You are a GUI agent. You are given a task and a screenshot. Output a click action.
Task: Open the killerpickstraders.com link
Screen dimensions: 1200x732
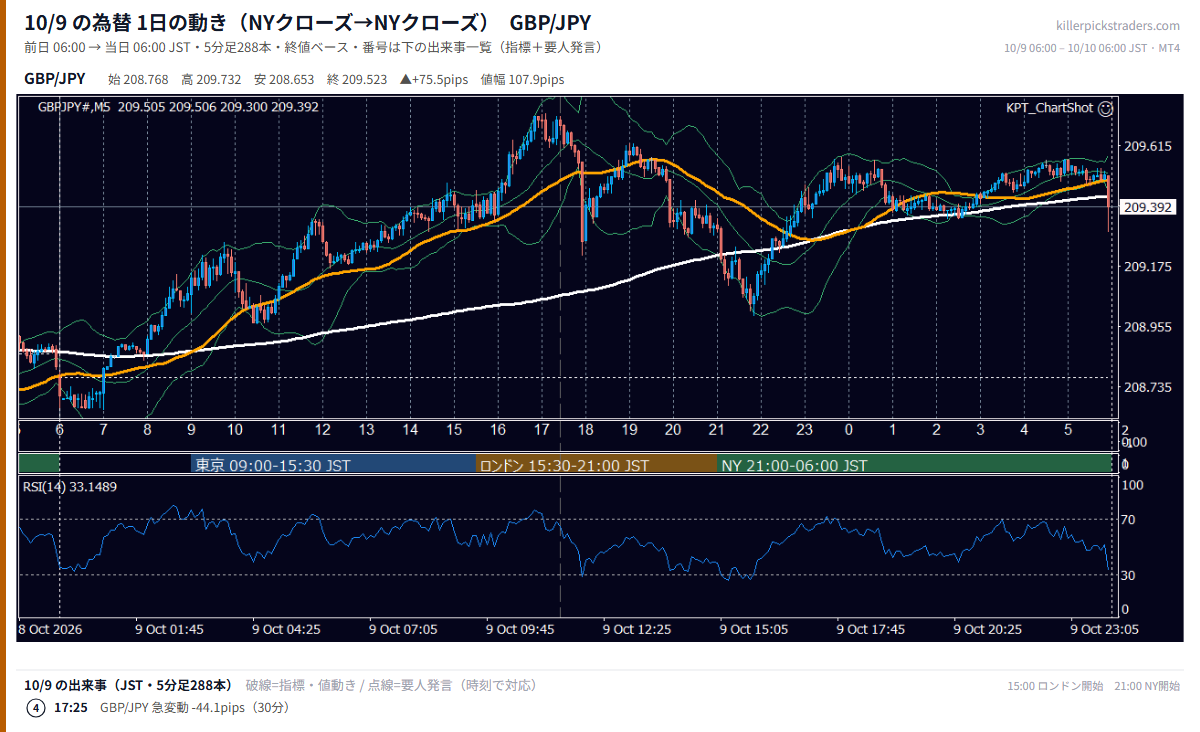(1117, 26)
